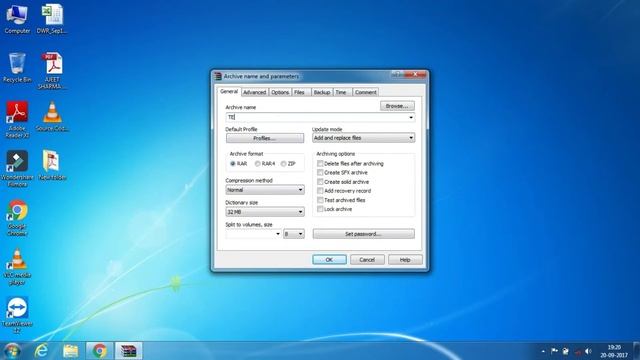Enable Delete files after archiving
The image size is (640, 360).
point(320,163)
